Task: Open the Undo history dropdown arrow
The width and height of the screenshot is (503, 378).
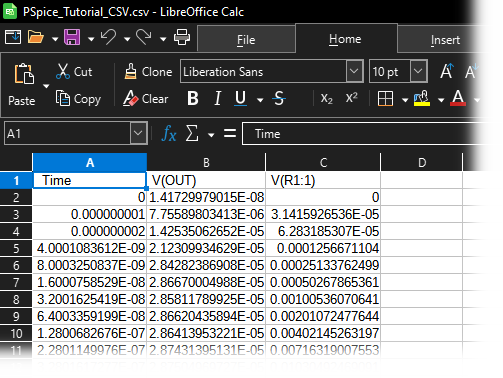Action: (x=127, y=39)
